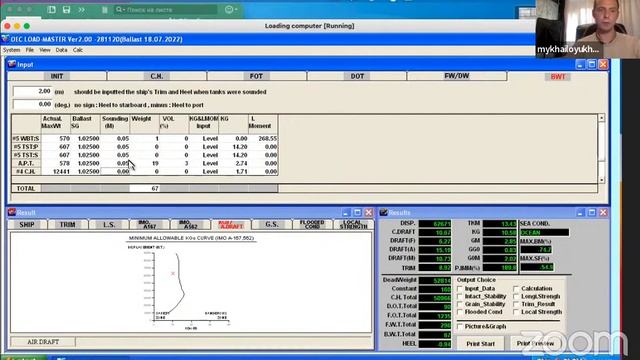The image size is (640, 360).
Task: Enable the Intact_Stability output checkbox
Action: (x=460, y=296)
